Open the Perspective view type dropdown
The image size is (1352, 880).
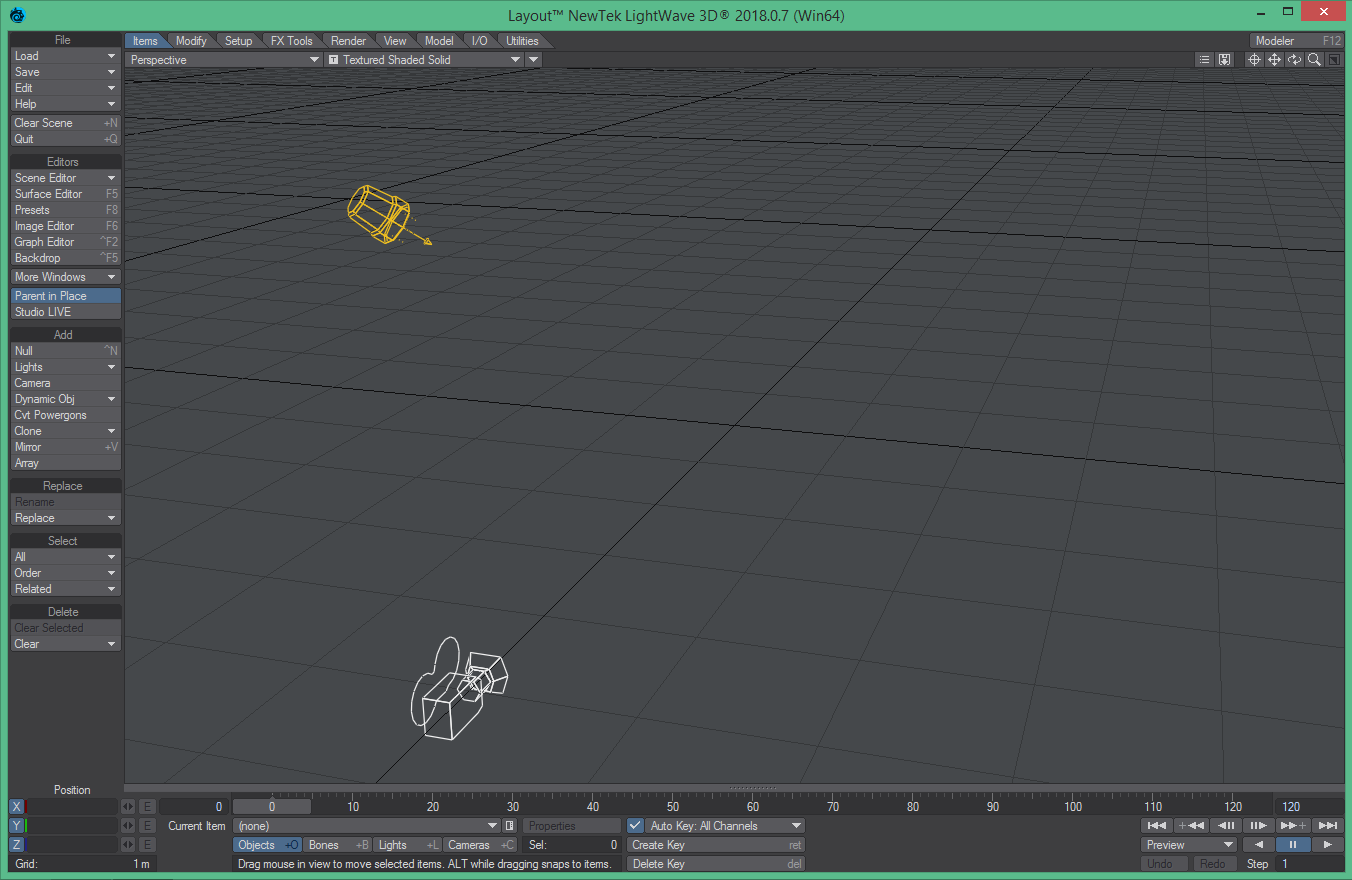coord(224,60)
